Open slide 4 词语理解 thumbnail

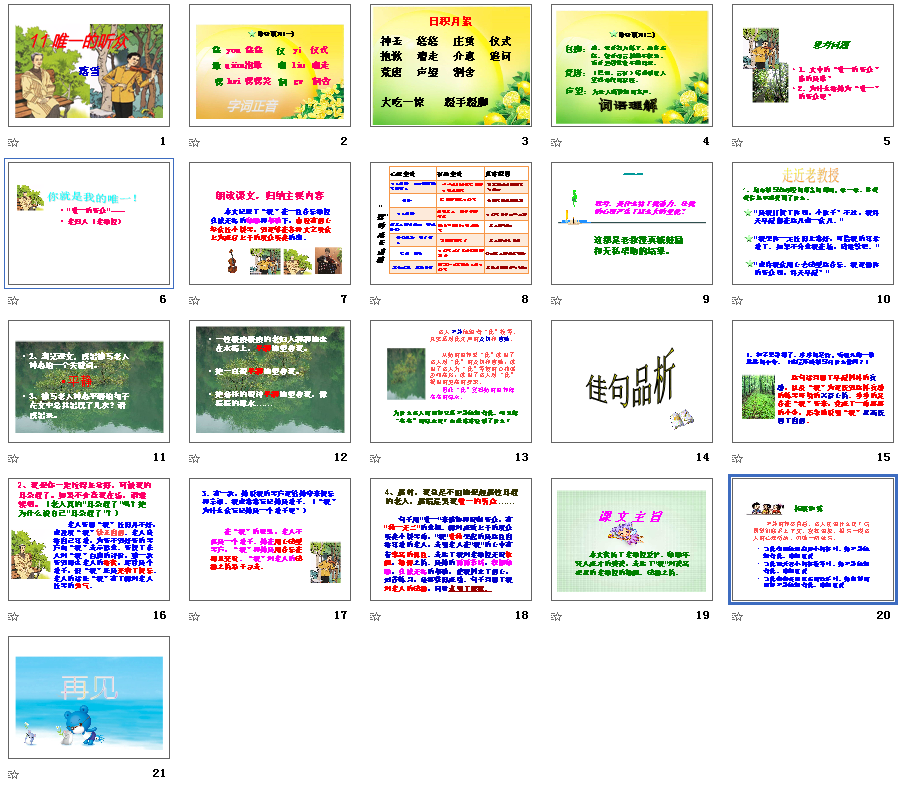(x=632, y=66)
